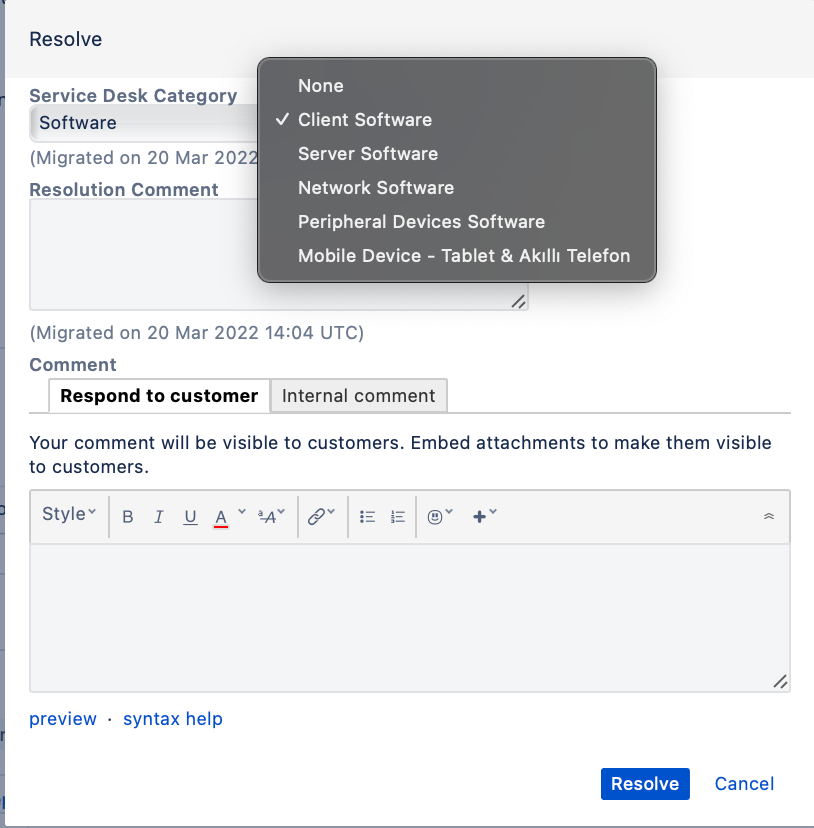
Task: Grab the comment editor resize handle
Action: point(780,682)
